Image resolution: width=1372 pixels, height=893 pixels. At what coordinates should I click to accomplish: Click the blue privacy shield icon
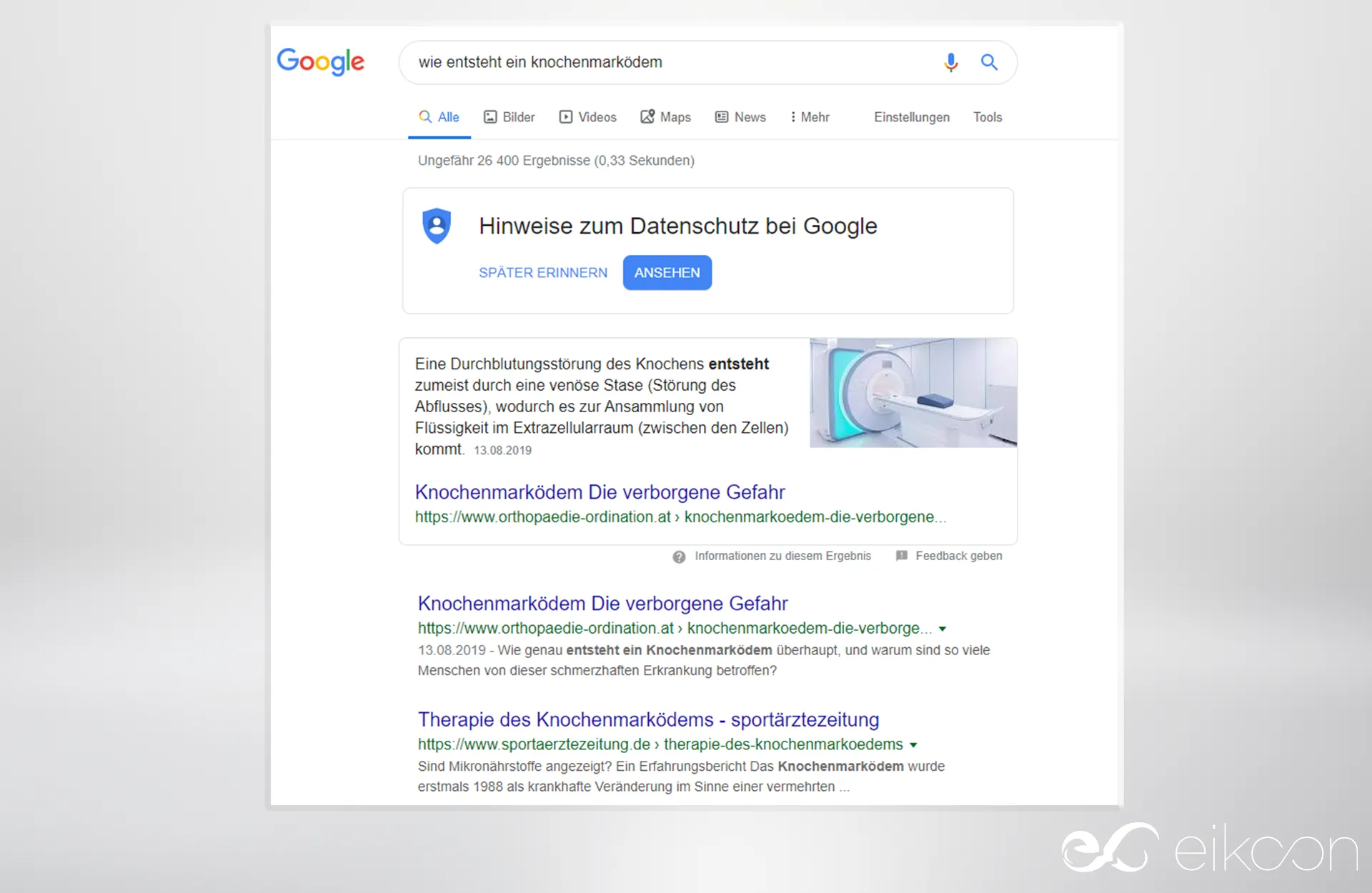437,226
